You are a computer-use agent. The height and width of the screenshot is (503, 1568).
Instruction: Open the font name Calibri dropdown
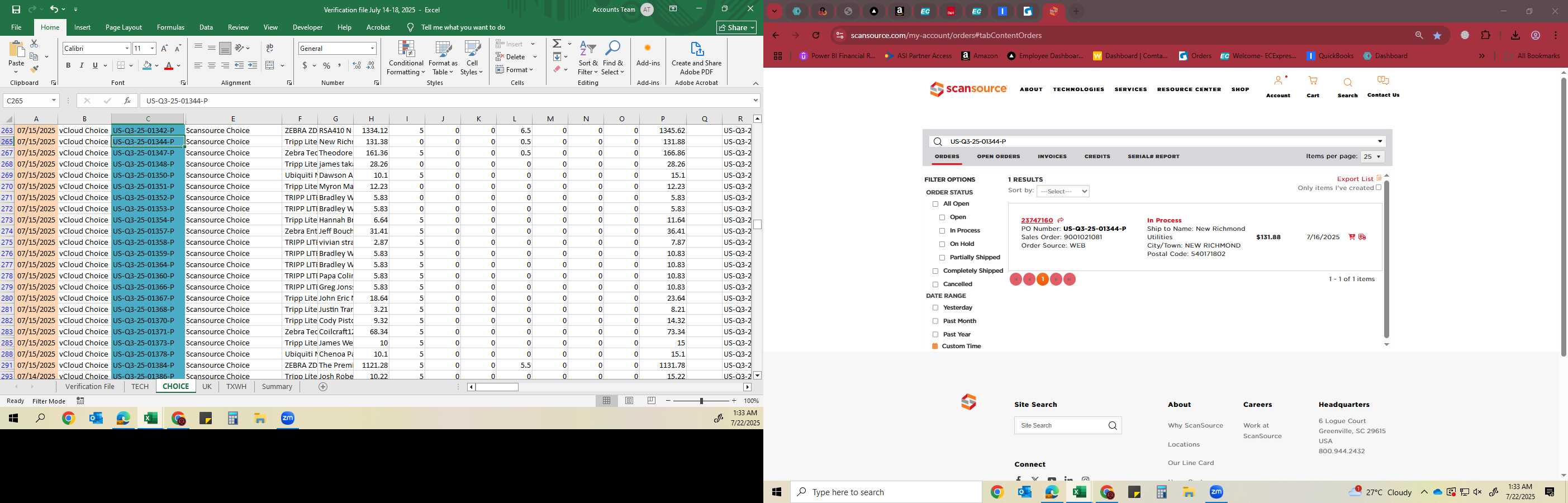click(x=127, y=48)
